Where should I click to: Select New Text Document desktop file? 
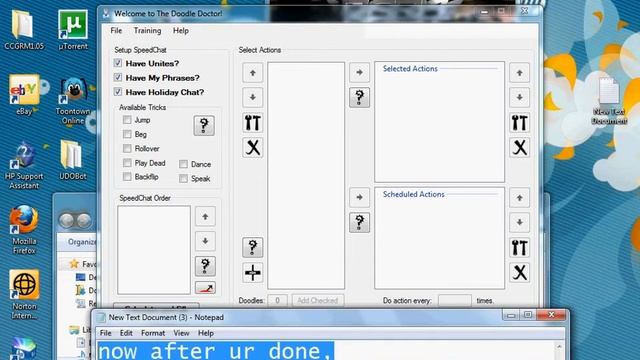point(609,101)
